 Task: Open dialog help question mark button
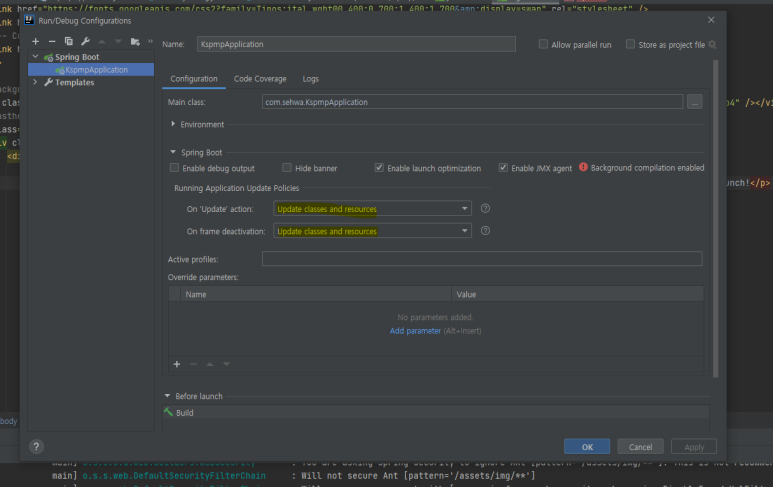(36, 447)
